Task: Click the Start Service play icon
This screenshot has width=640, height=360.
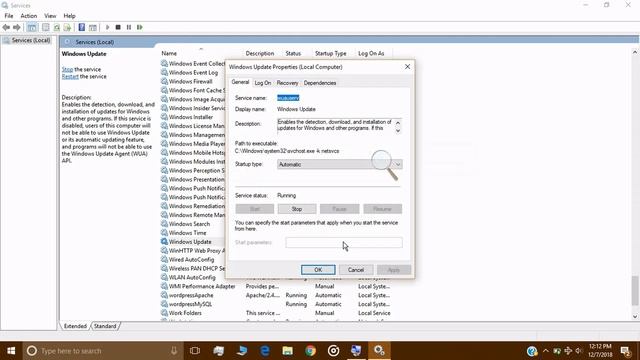Action: (x=107, y=27)
